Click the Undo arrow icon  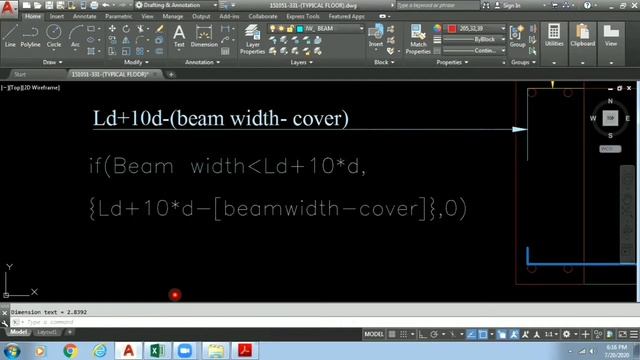point(106,5)
